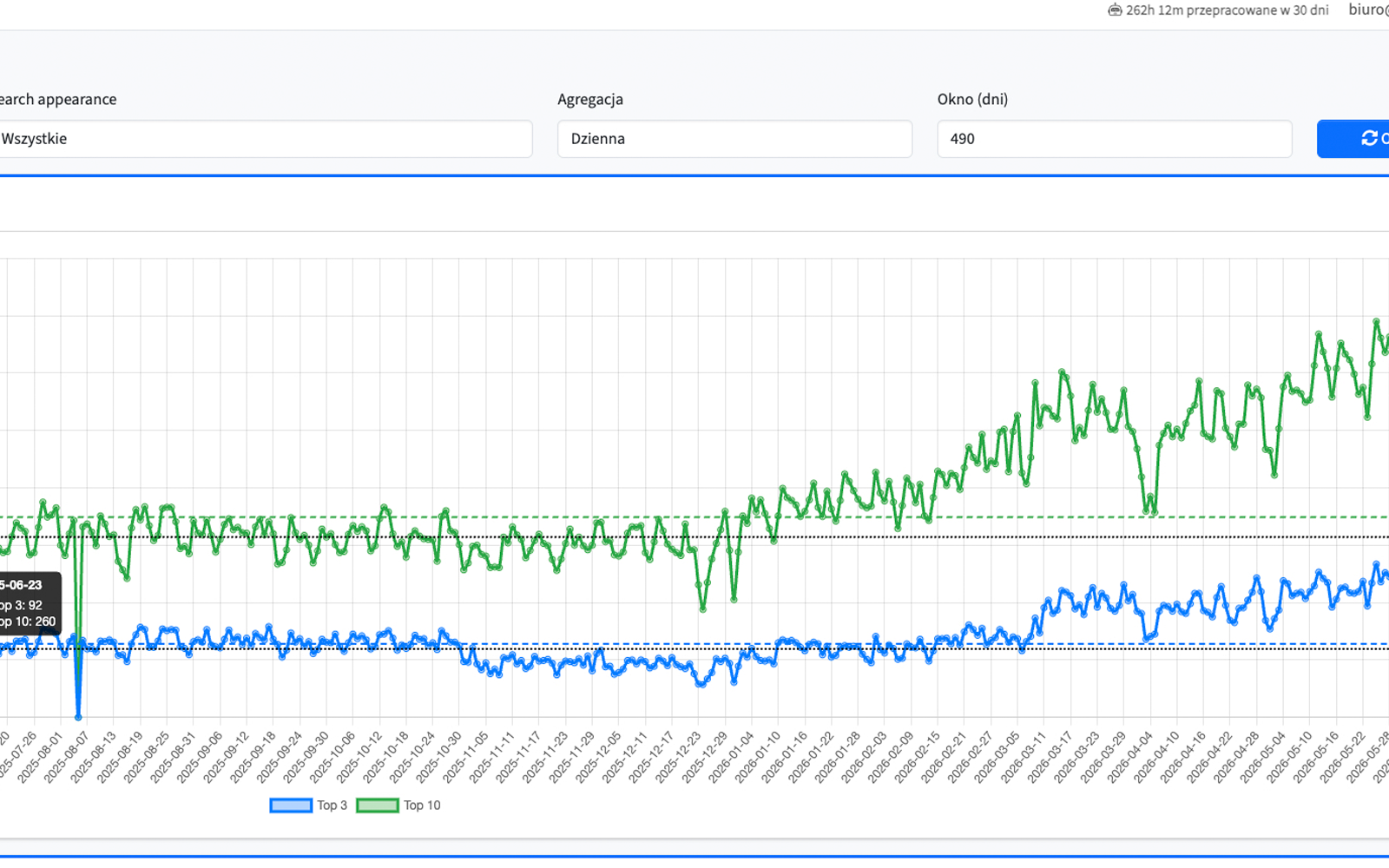Screen dimensions: 1389x868
Task: Click the x-axis label 2026-05-10
Action: coord(1288,758)
